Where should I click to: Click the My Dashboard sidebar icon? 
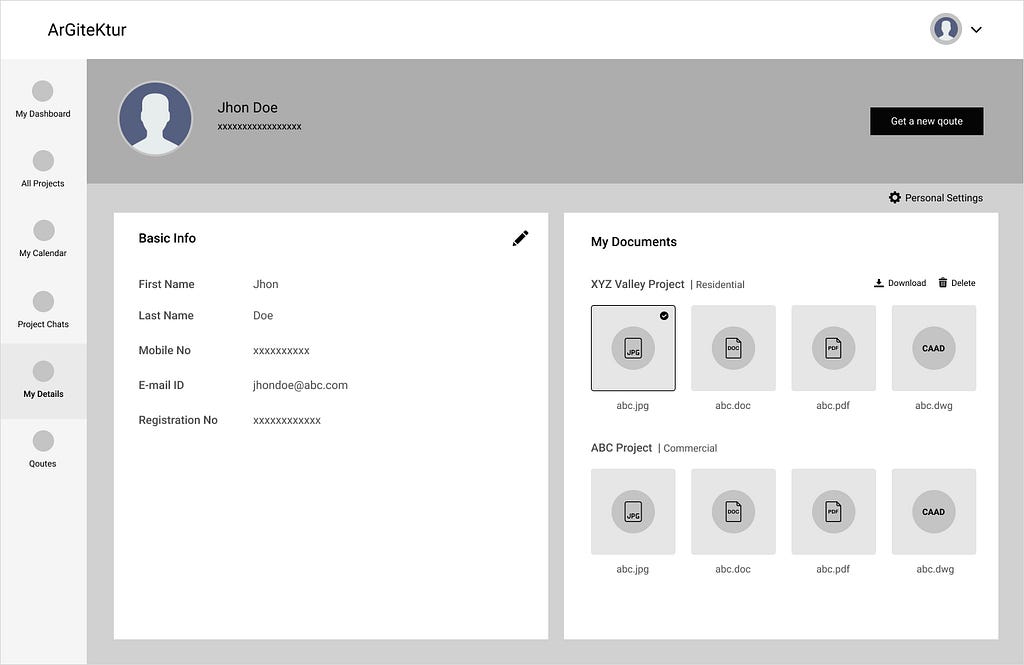42,91
